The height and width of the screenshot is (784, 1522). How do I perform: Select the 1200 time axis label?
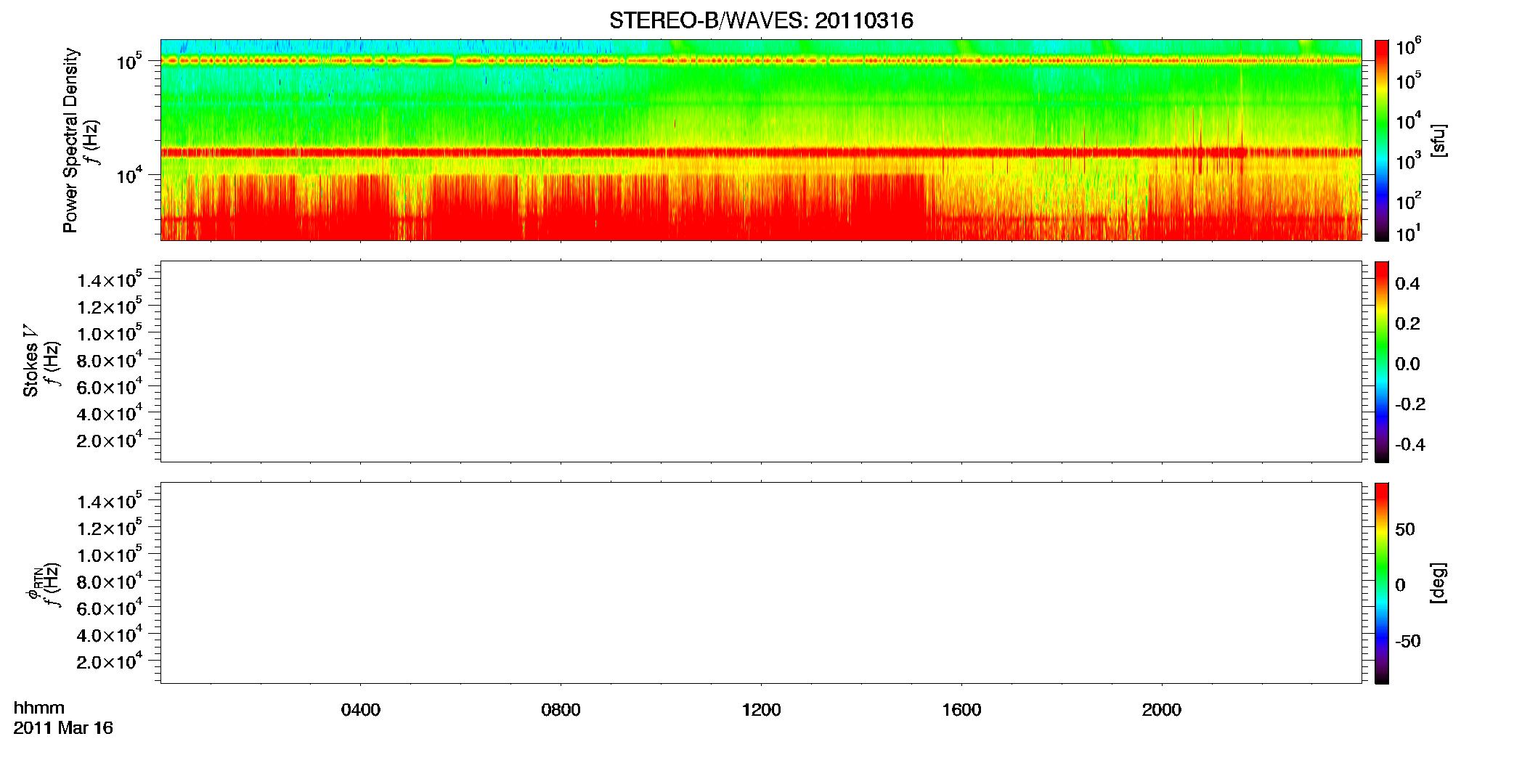tap(761, 710)
